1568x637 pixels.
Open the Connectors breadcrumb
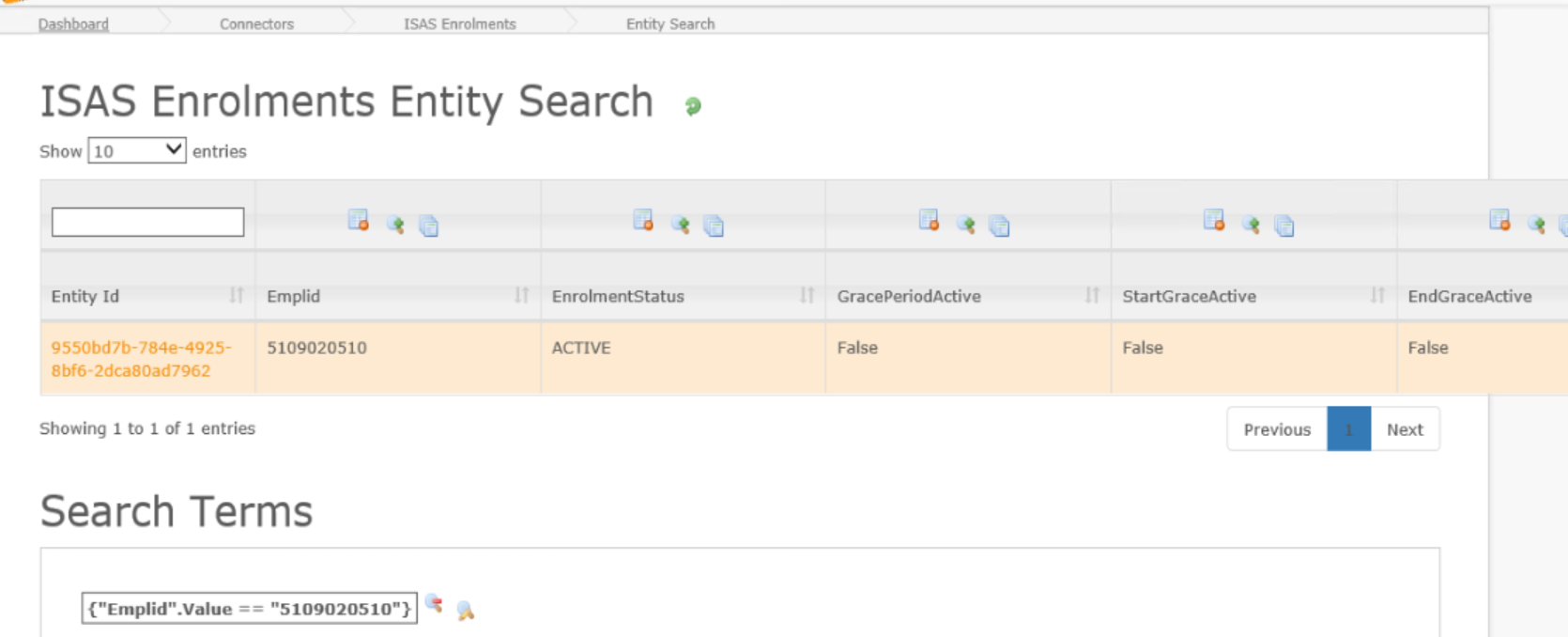tap(256, 23)
